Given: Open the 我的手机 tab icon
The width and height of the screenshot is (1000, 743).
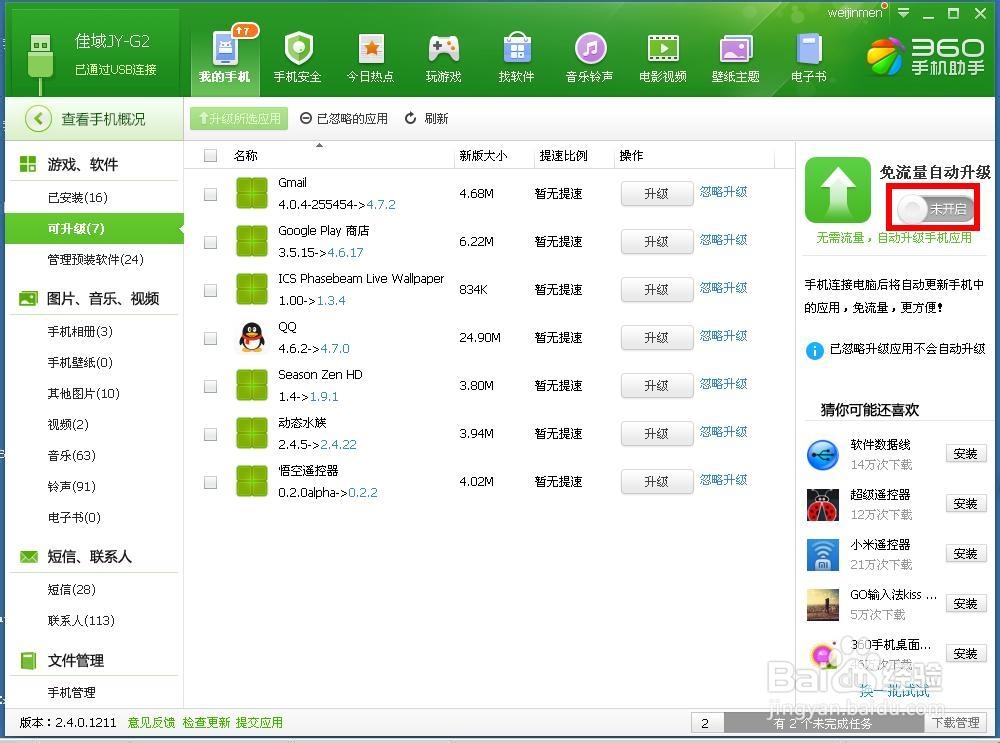Looking at the screenshot, I should pos(225,48).
